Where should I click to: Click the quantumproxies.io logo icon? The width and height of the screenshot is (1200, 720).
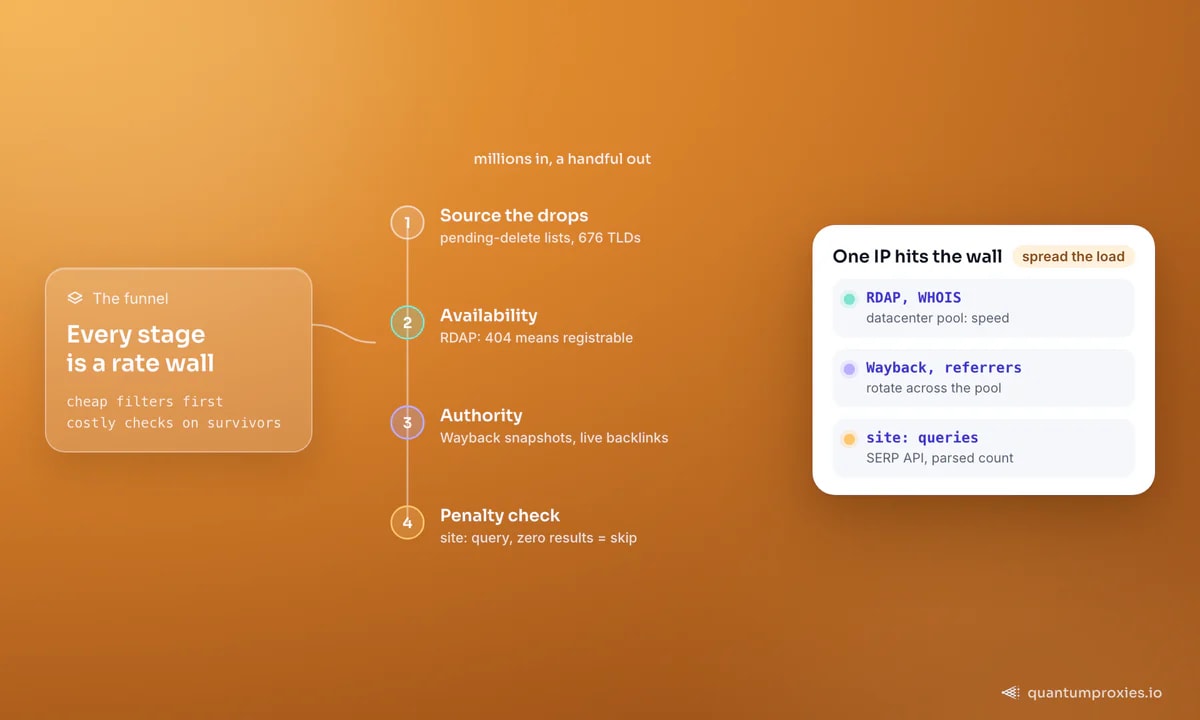(1011, 692)
